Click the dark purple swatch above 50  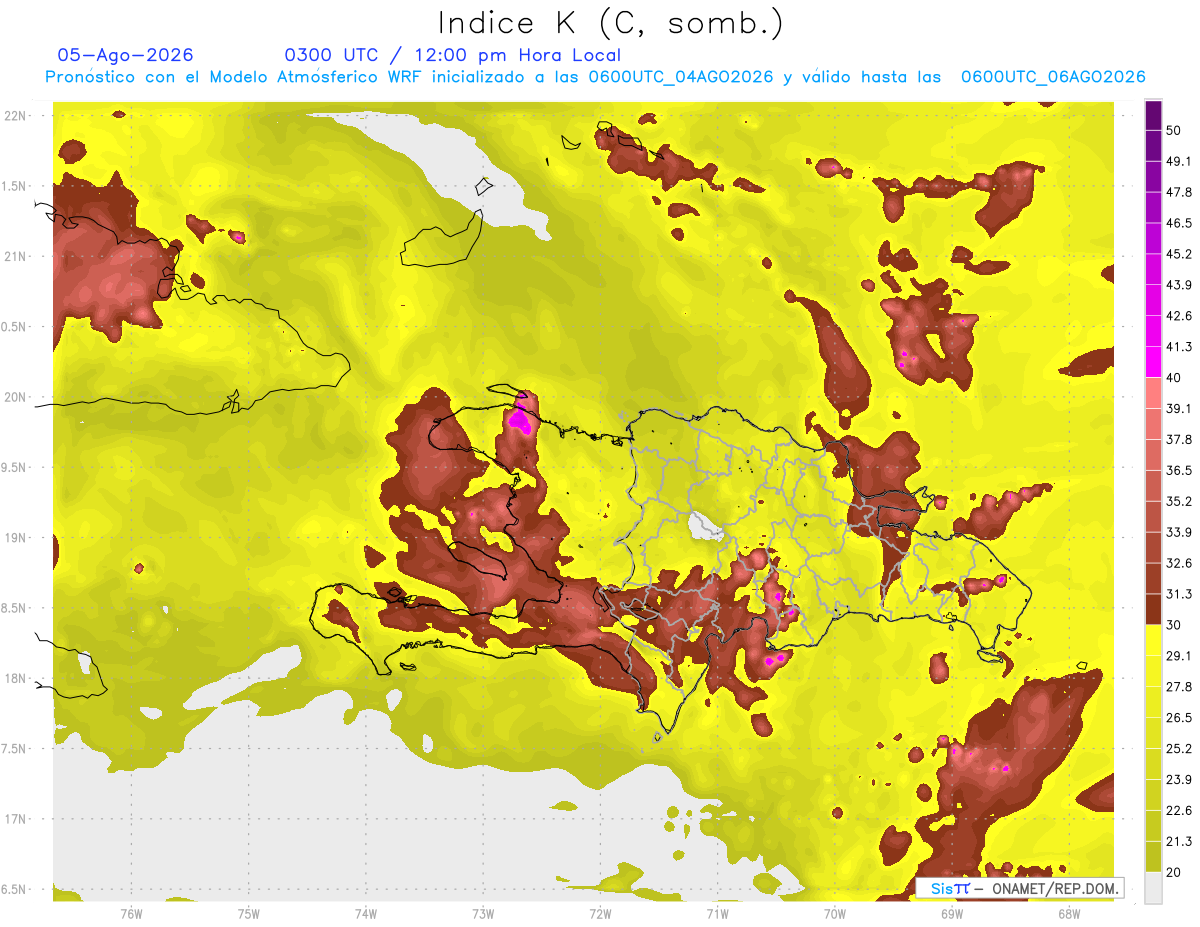tap(1154, 116)
